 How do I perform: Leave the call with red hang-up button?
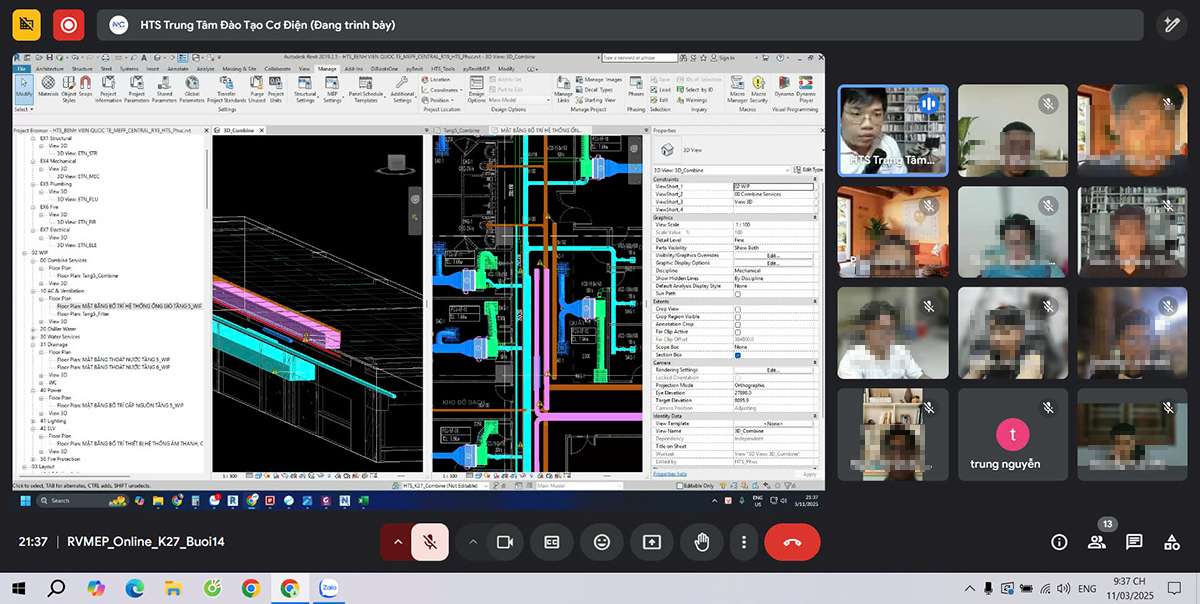click(792, 542)
